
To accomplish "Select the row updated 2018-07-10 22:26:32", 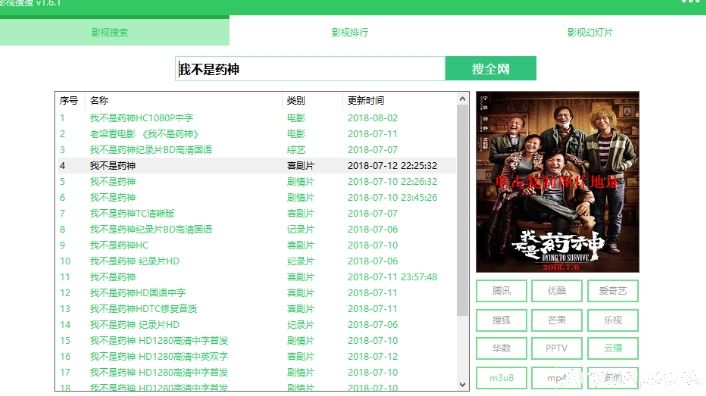I will click(x=256, y=181).
